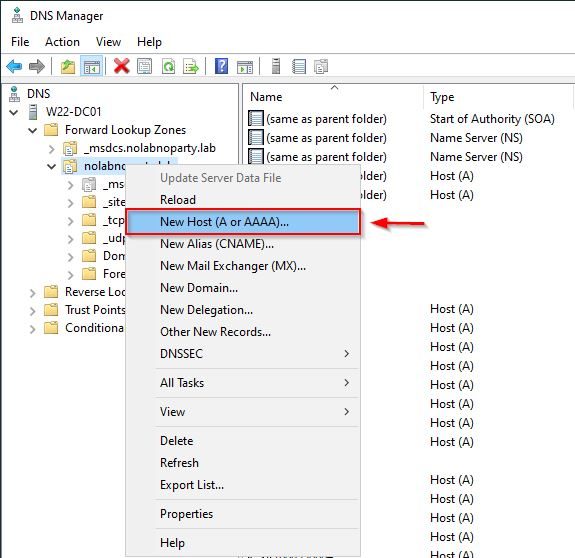Choose New Domain... from context menu
The width and height of the screenshot is (575, 558).
point(243,288)
